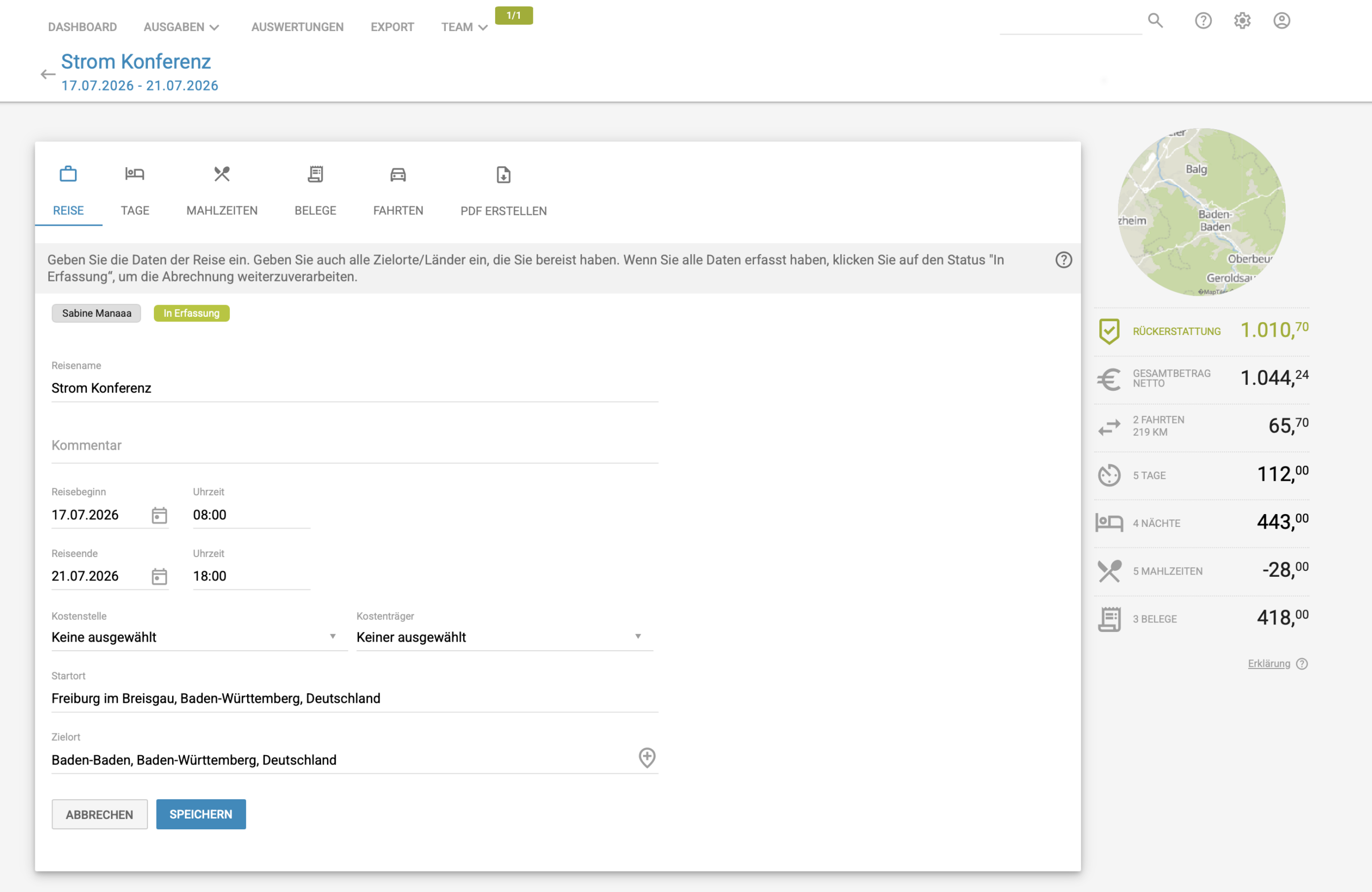The width and height of the screenshot is (1372, 892).
Task: Click the search magnifier icon
Action: (1155, 21)
